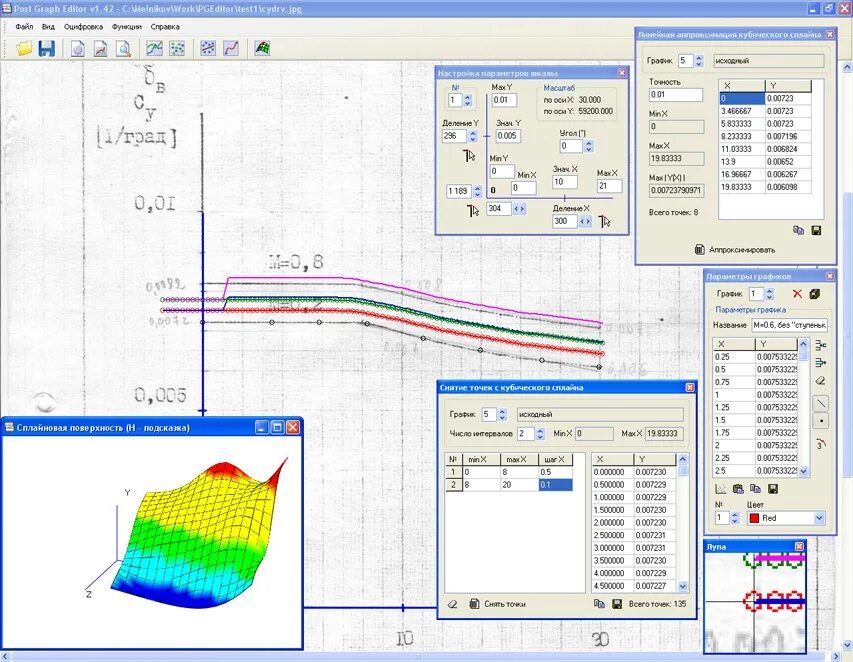Screen dimensions: 853x662
Task: Click save icon near Всего точек: 135
Action: click(x=617, y=604)
